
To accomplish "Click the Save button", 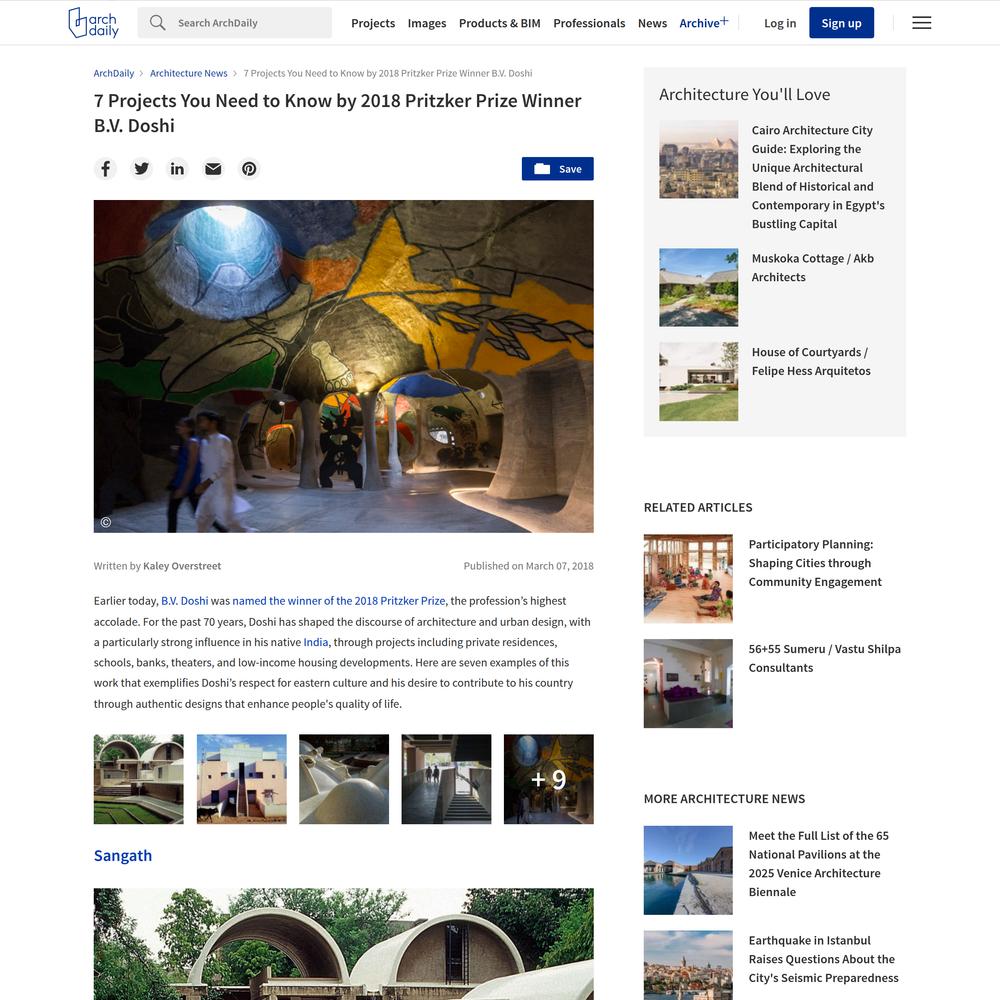I will (557, 169).
